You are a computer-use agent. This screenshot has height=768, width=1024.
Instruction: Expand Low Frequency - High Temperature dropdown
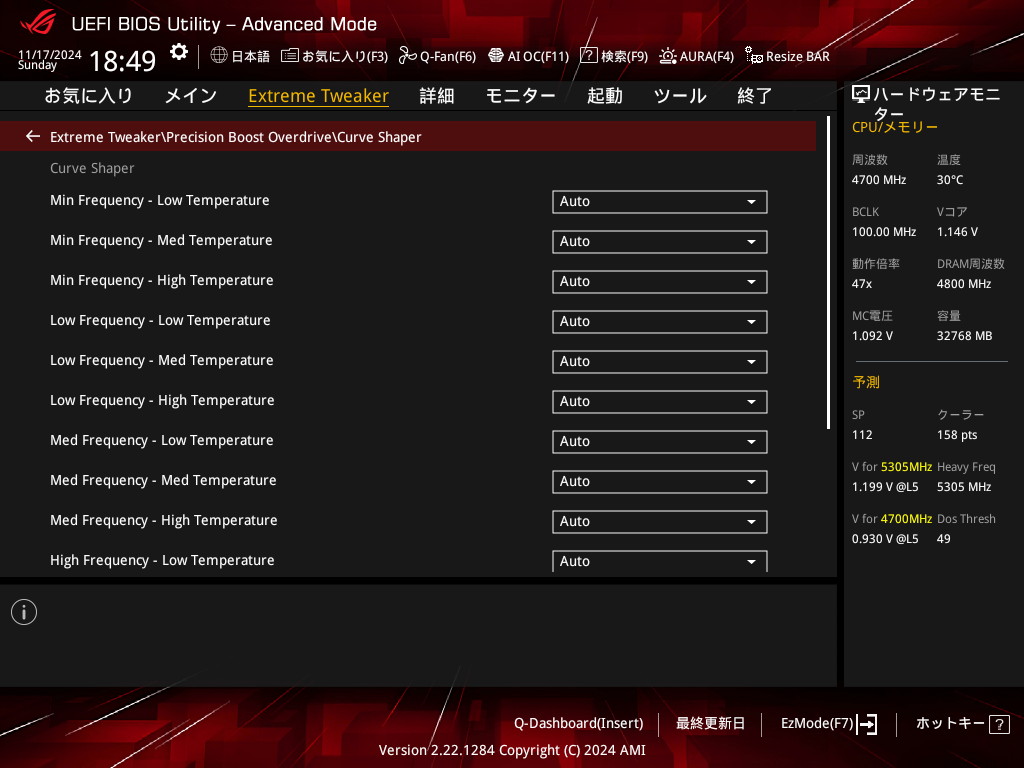[x=660, y=401]
